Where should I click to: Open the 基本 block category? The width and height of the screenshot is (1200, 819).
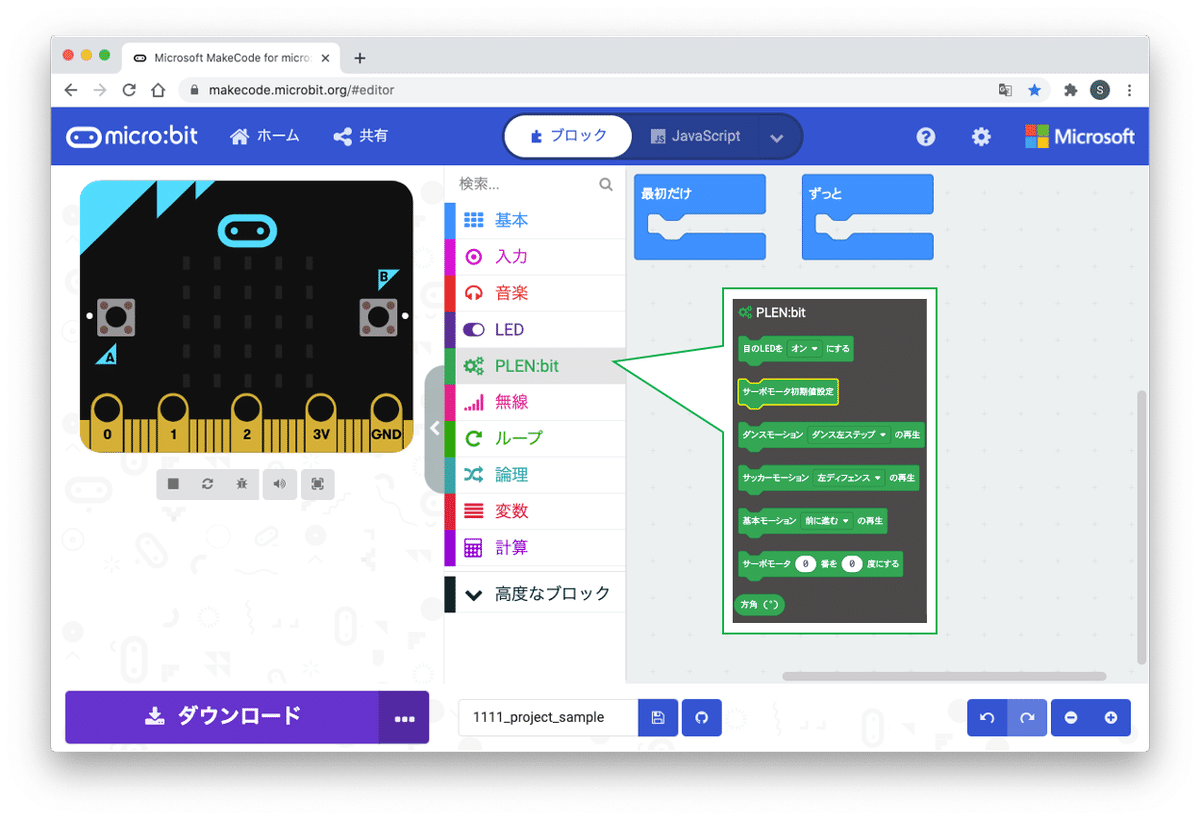535,220
